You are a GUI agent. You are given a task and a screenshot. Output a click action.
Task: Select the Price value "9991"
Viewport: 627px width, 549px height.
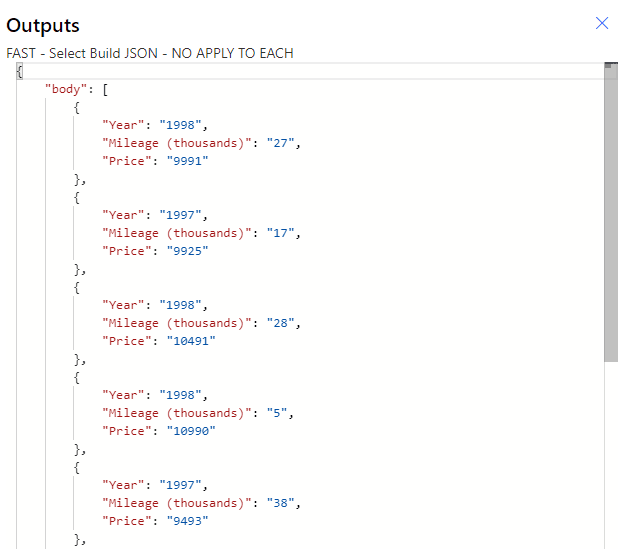pos(183,161)
